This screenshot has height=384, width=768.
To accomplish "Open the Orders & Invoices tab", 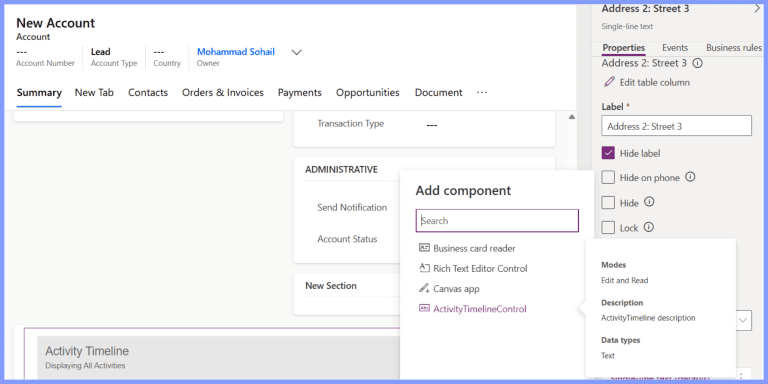I will tap(223, 93).
